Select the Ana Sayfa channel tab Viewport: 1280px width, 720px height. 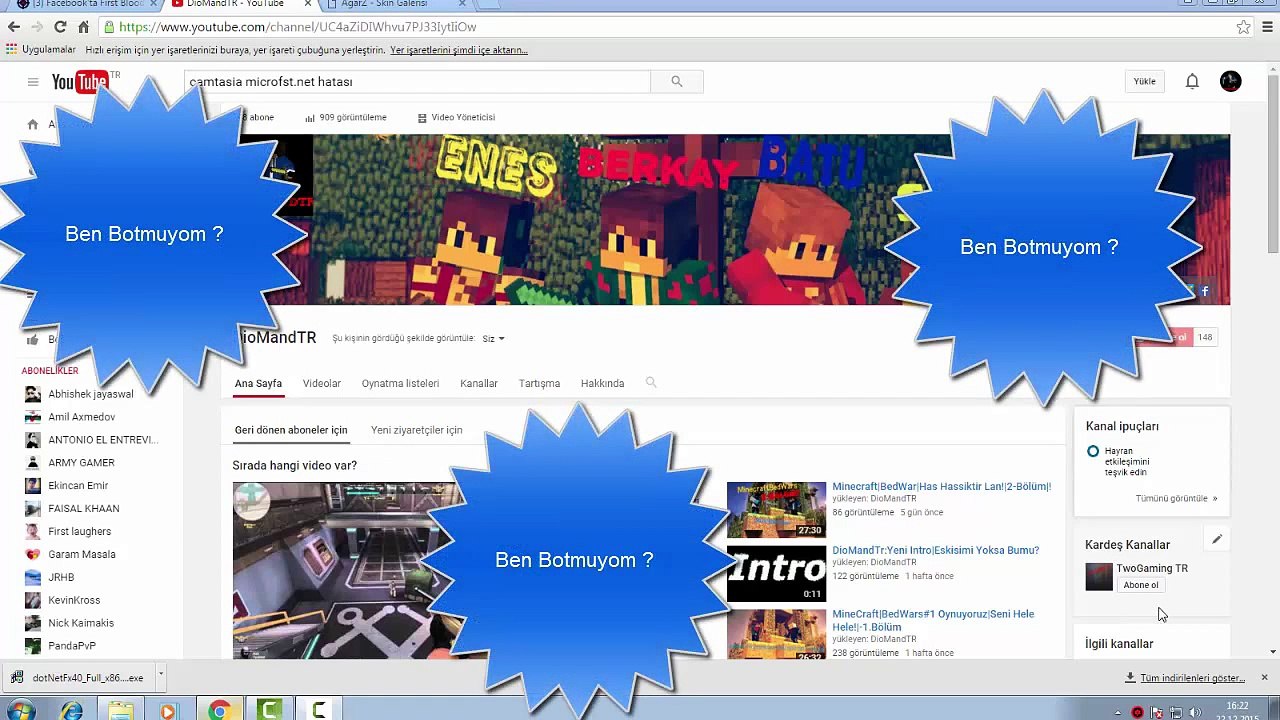[258, 383]
